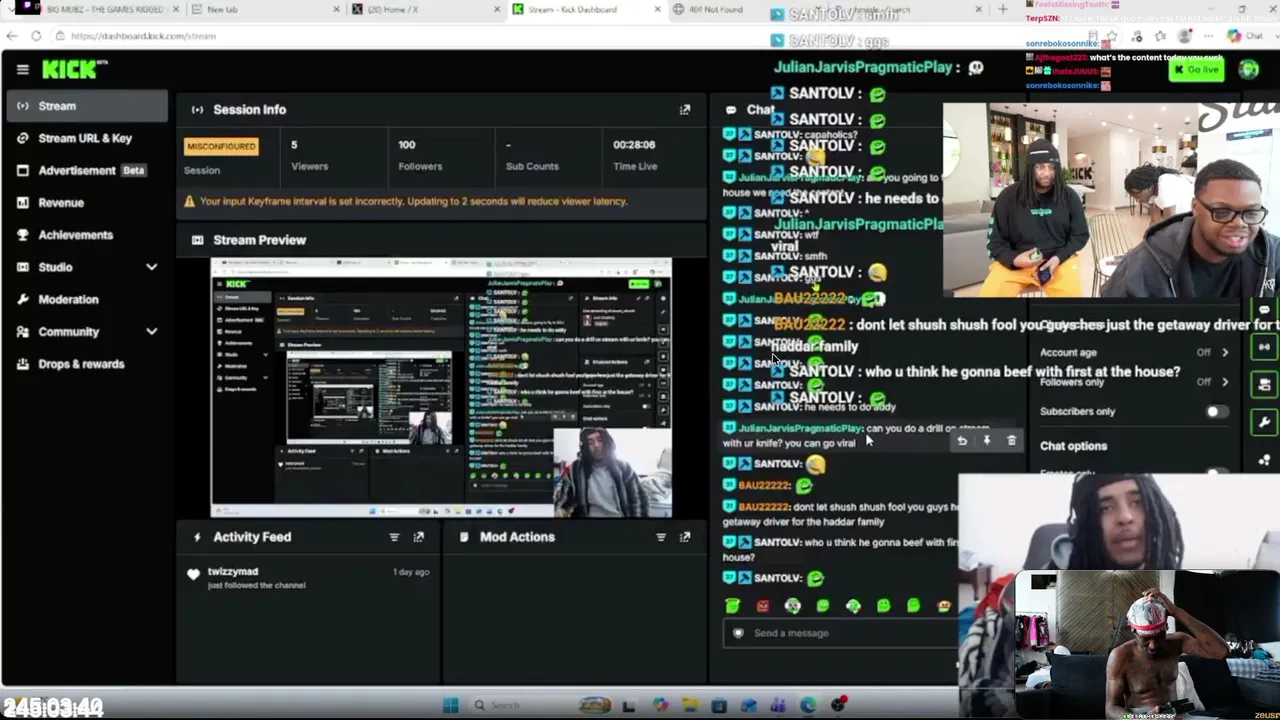1280x720 pixels.
Task: Go back using the browser back arrow
Action: [12, 36]
